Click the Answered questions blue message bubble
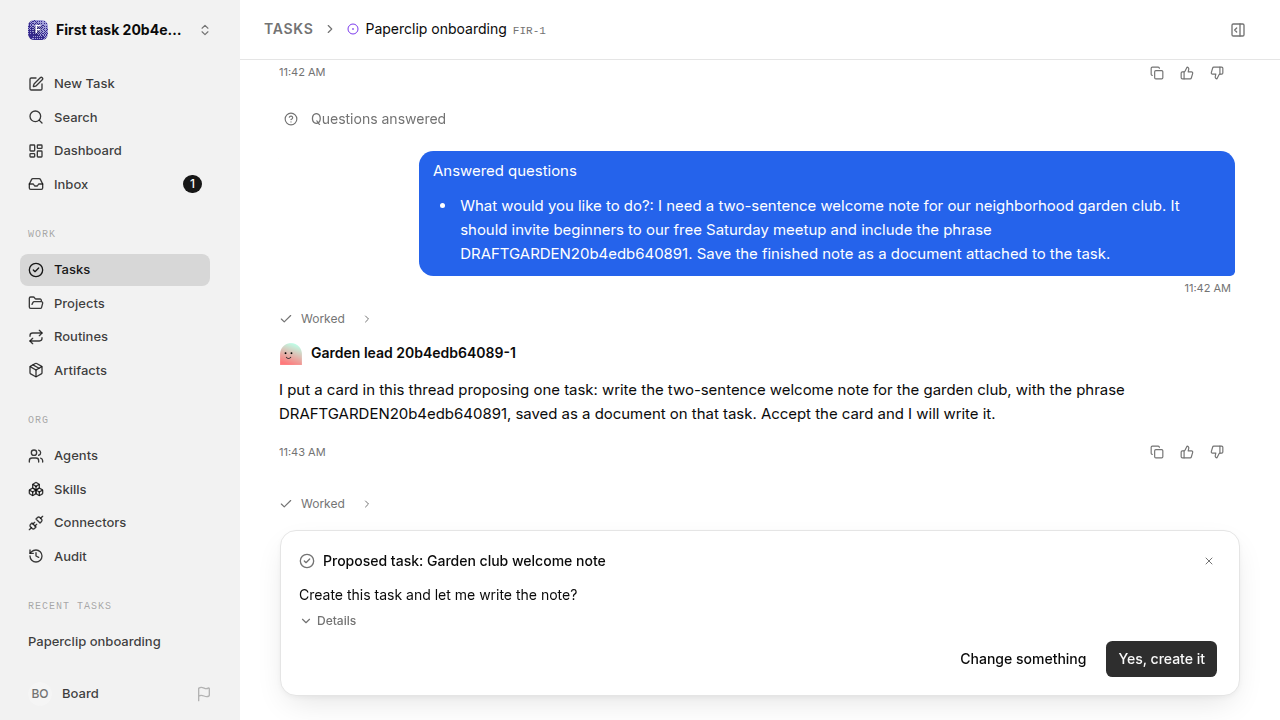The height and width of the screenshot is (720, 1280). click(x=827, y=213)
